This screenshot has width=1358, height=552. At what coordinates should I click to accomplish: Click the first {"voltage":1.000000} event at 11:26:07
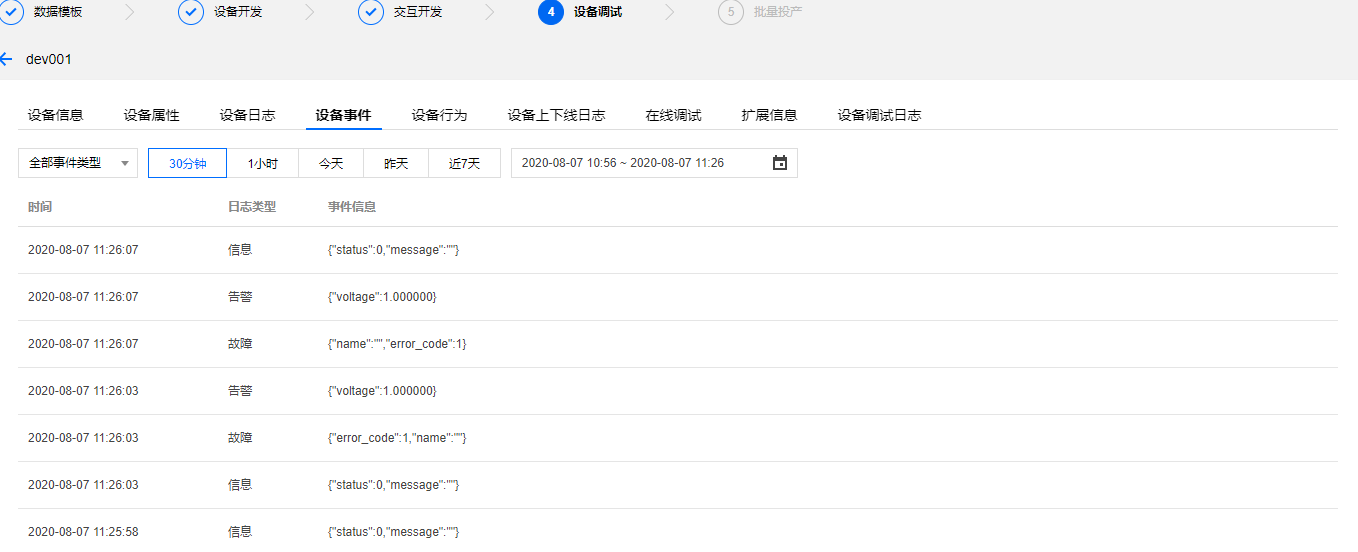tap(382, 297)
